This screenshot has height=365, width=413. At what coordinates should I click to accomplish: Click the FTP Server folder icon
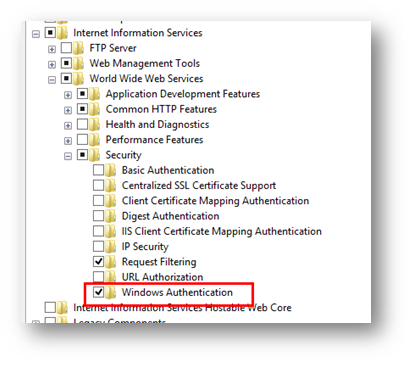[x=78, y=48]
